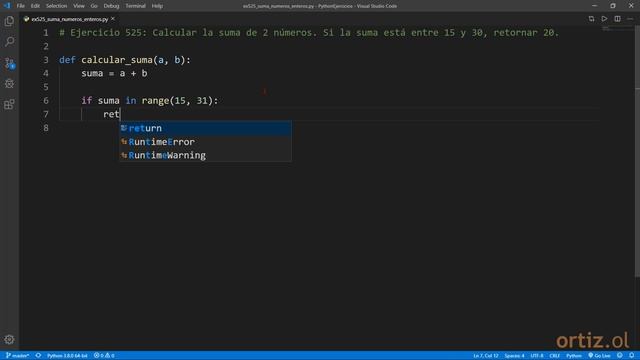Change indentation via Spaces: 4 status

click(x=514, y=356)
